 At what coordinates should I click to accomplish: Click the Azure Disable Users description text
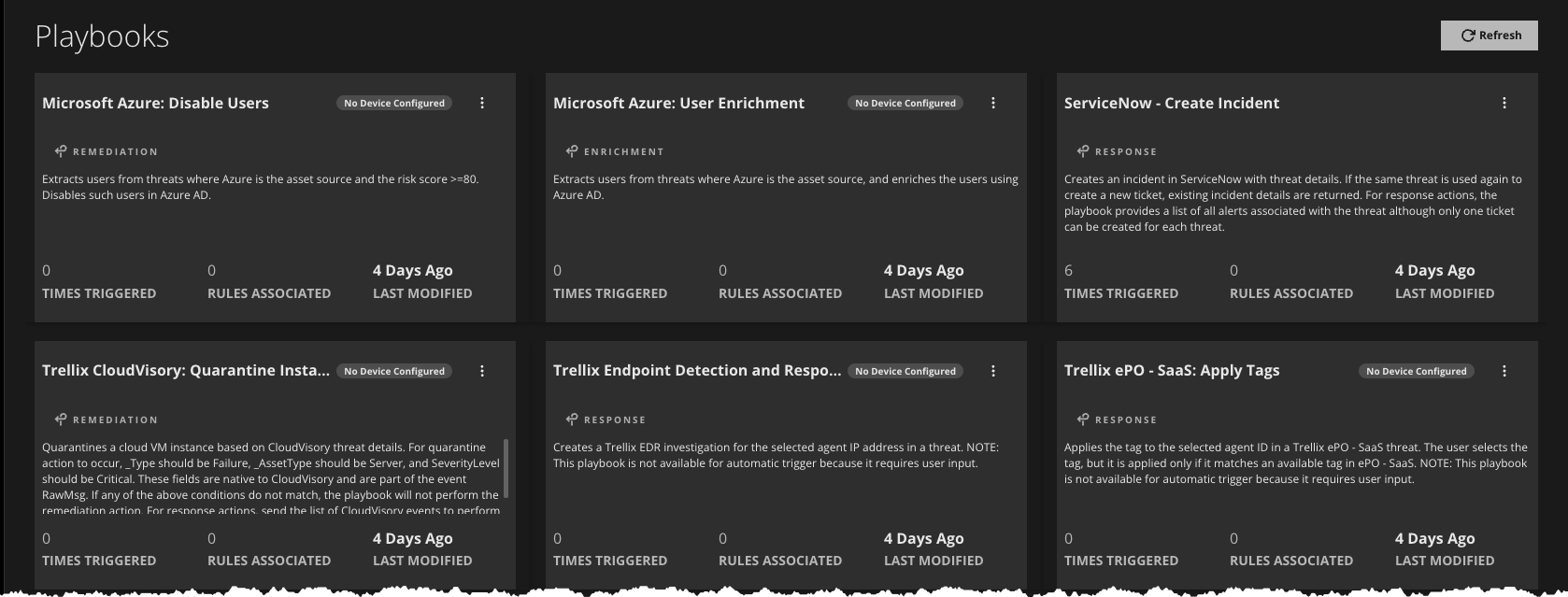click(261, 187)
